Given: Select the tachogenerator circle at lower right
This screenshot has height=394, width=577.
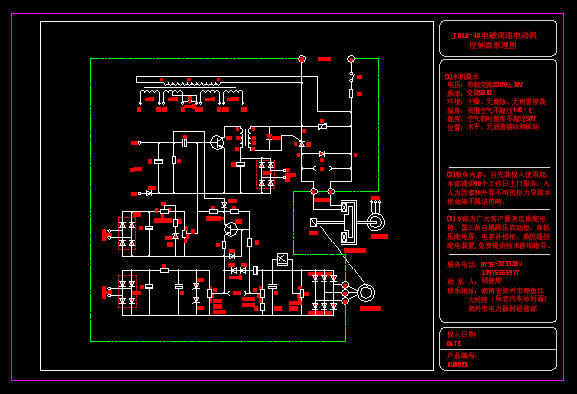Looking at the screenshot, I should tap(366, 293).
